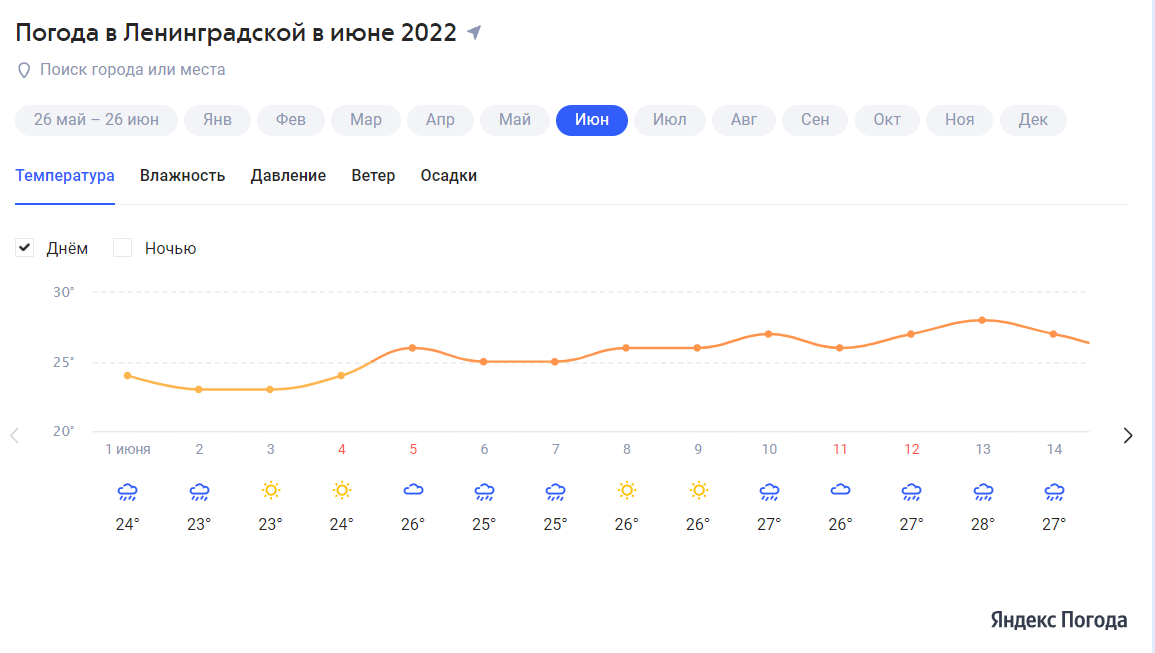This screenshot has height=653, width=1155.
Task: Show next days with right chevron
Action: (x=1128, y=436)
